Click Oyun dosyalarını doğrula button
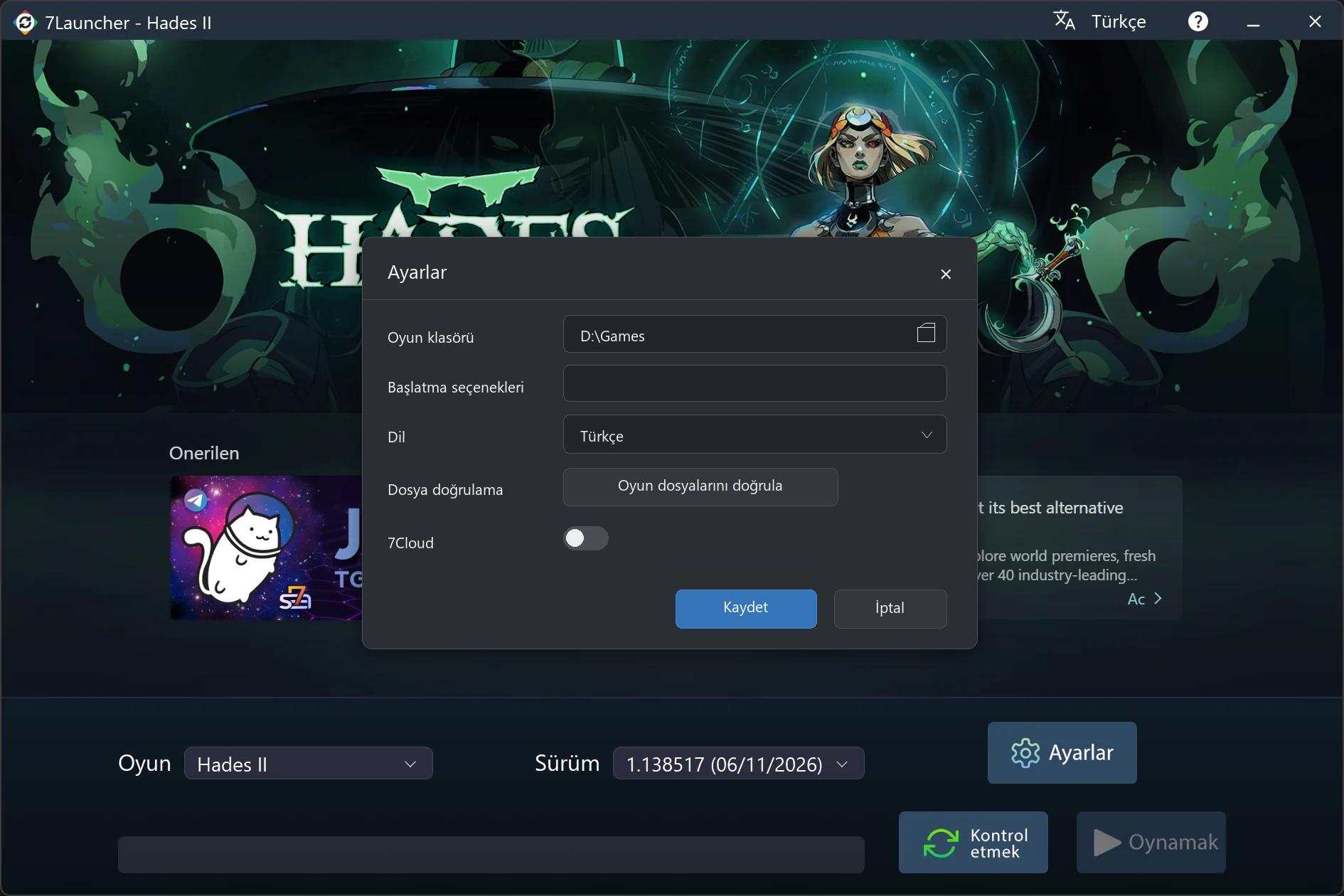This screenshot has width=1344, height=896. (700, 486)
